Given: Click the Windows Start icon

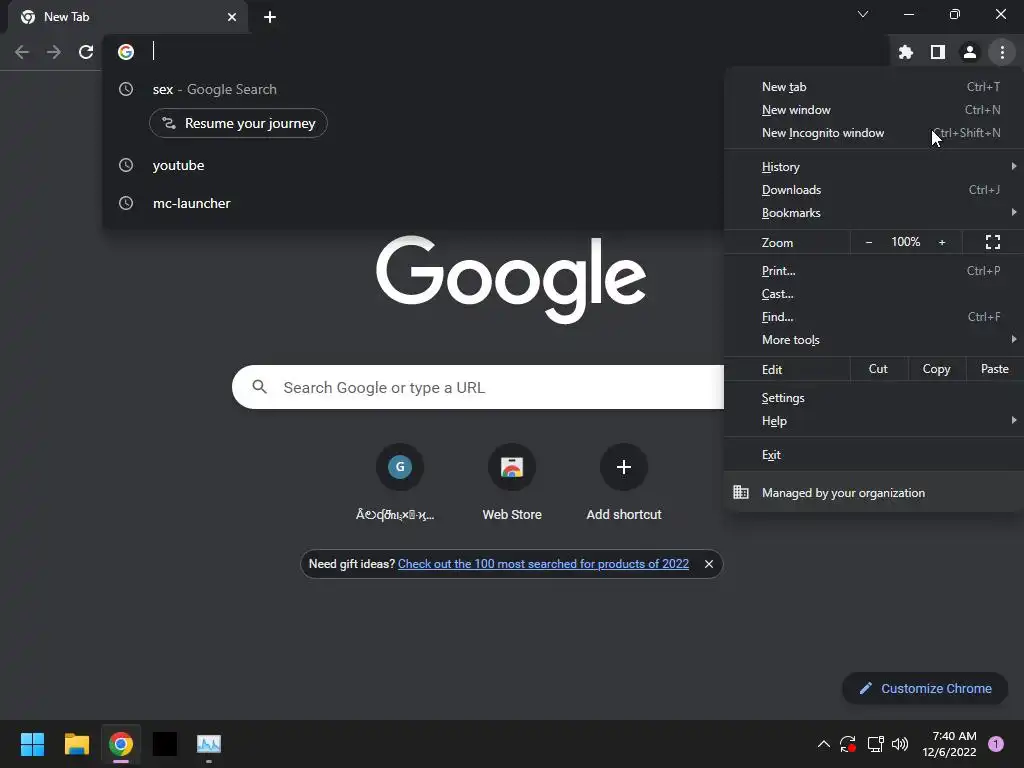Looking at the screenshot, I should [32, 744].
